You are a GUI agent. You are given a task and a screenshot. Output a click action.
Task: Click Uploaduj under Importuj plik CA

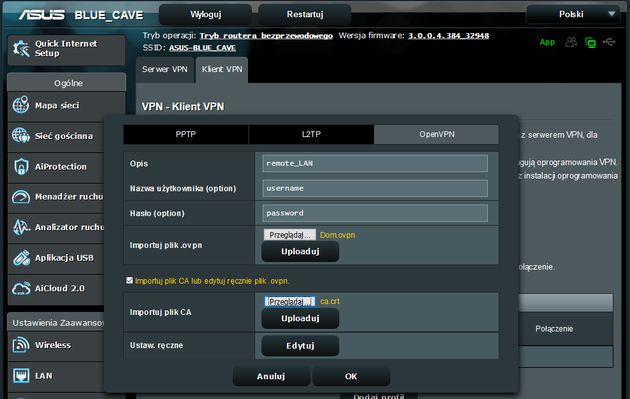[x=300, y=318]
